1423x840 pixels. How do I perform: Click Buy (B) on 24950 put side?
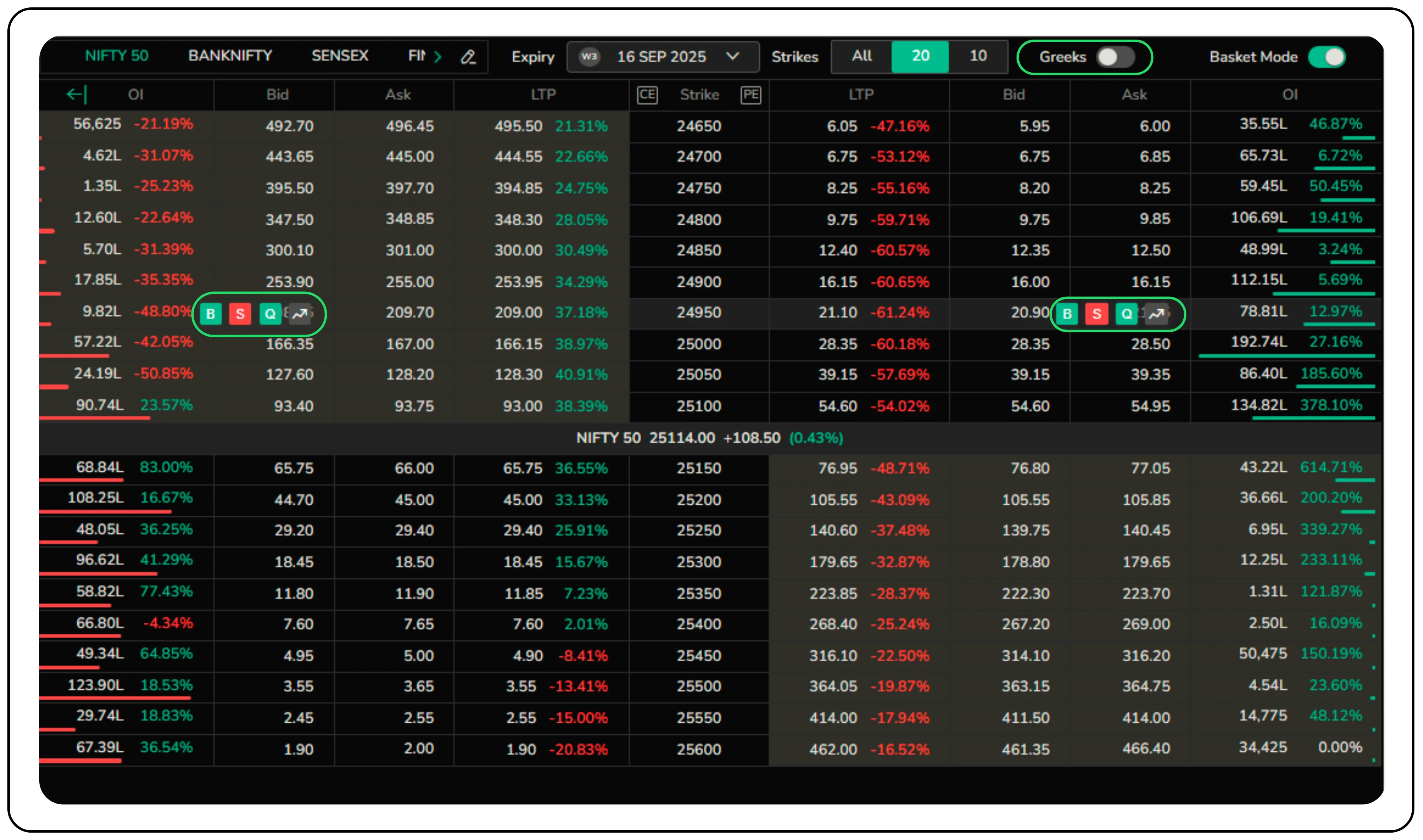[1067, 314]
